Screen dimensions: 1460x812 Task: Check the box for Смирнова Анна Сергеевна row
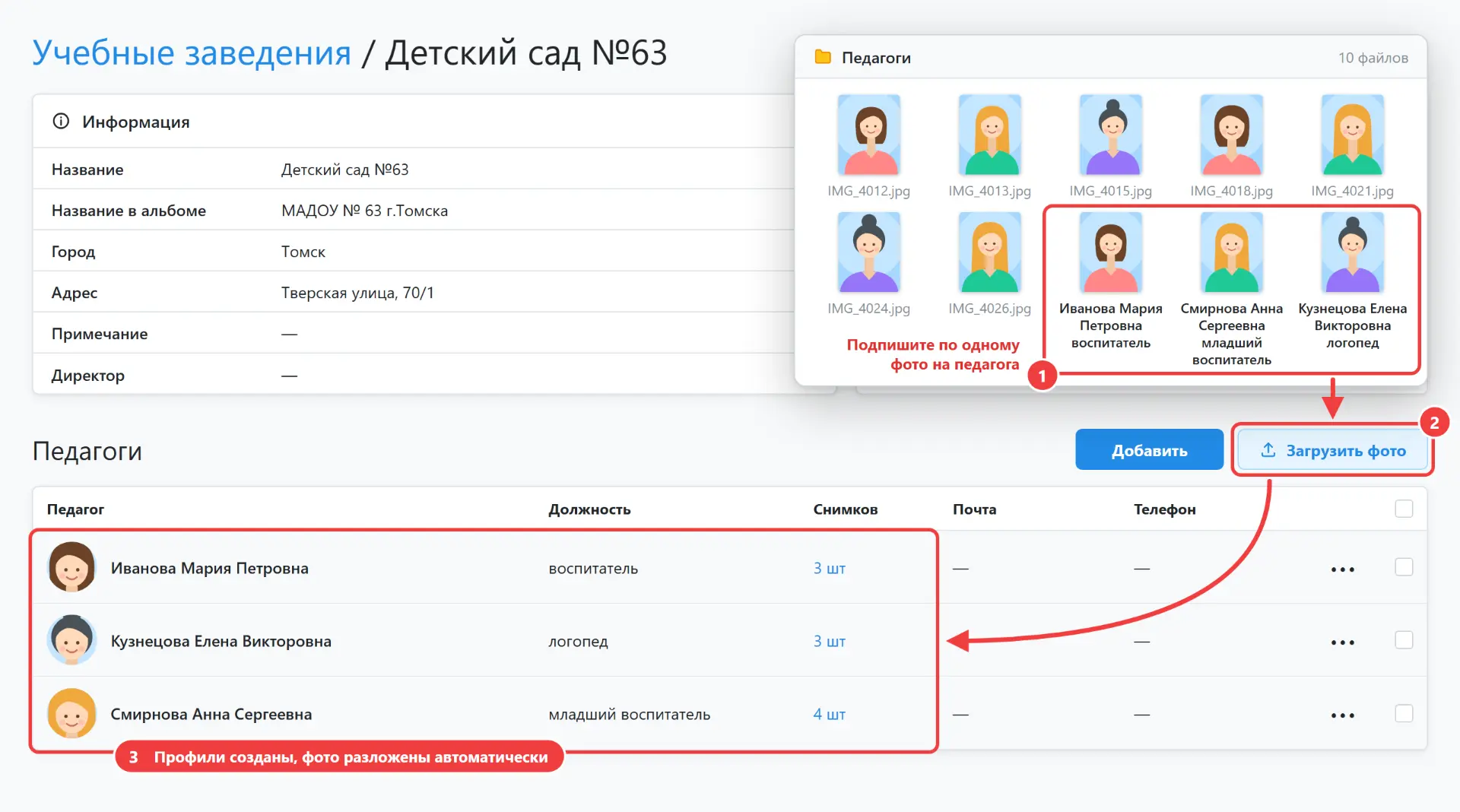(1404, 713)
